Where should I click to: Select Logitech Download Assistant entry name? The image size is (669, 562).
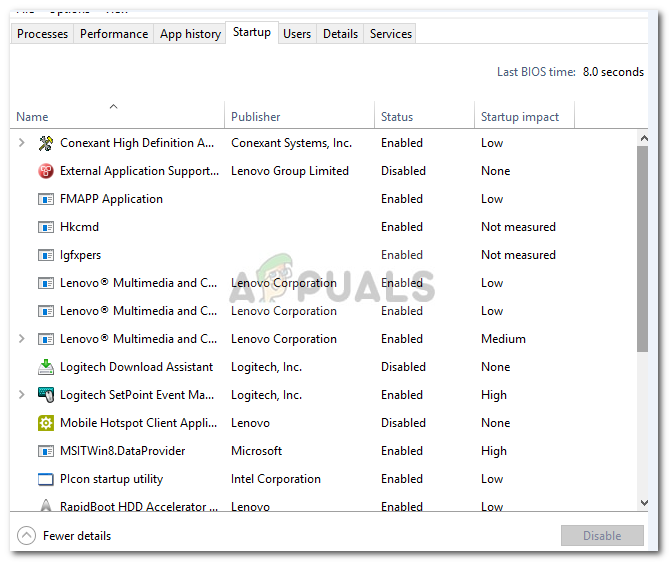pyautogui.click(x=137, y=367)
